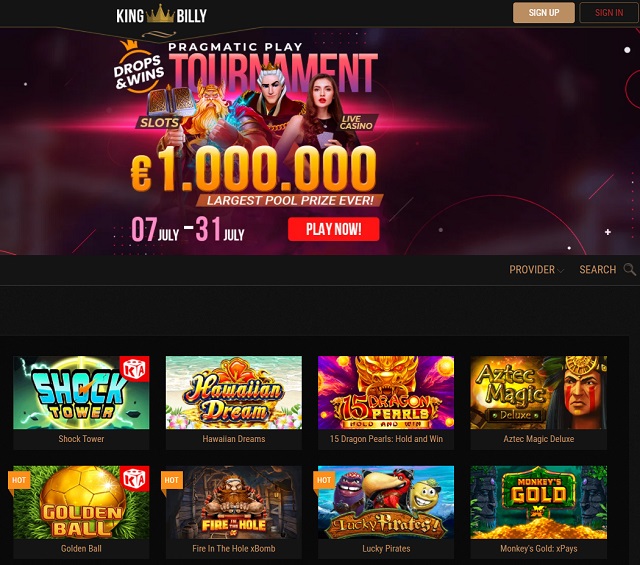Click the PLAY NOW! banner button
640x565 pixels.
[333, 229]
